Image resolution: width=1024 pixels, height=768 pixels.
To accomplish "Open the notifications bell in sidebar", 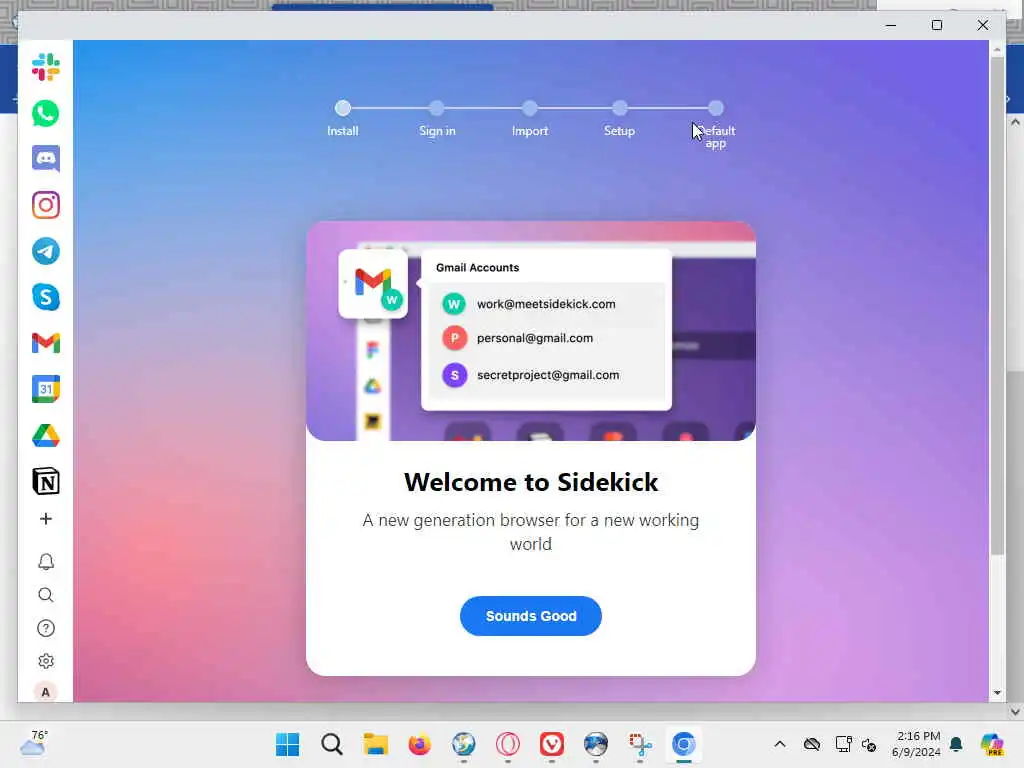I will (x=46, y=562).
